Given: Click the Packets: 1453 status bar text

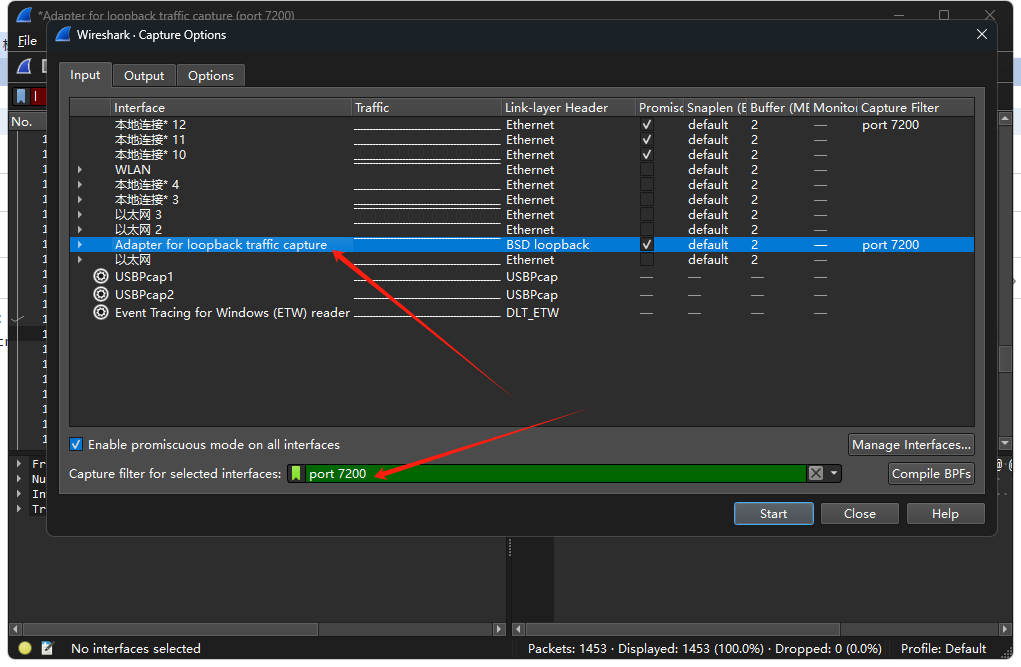Looking at the screenshot, I should pos(567,649).
